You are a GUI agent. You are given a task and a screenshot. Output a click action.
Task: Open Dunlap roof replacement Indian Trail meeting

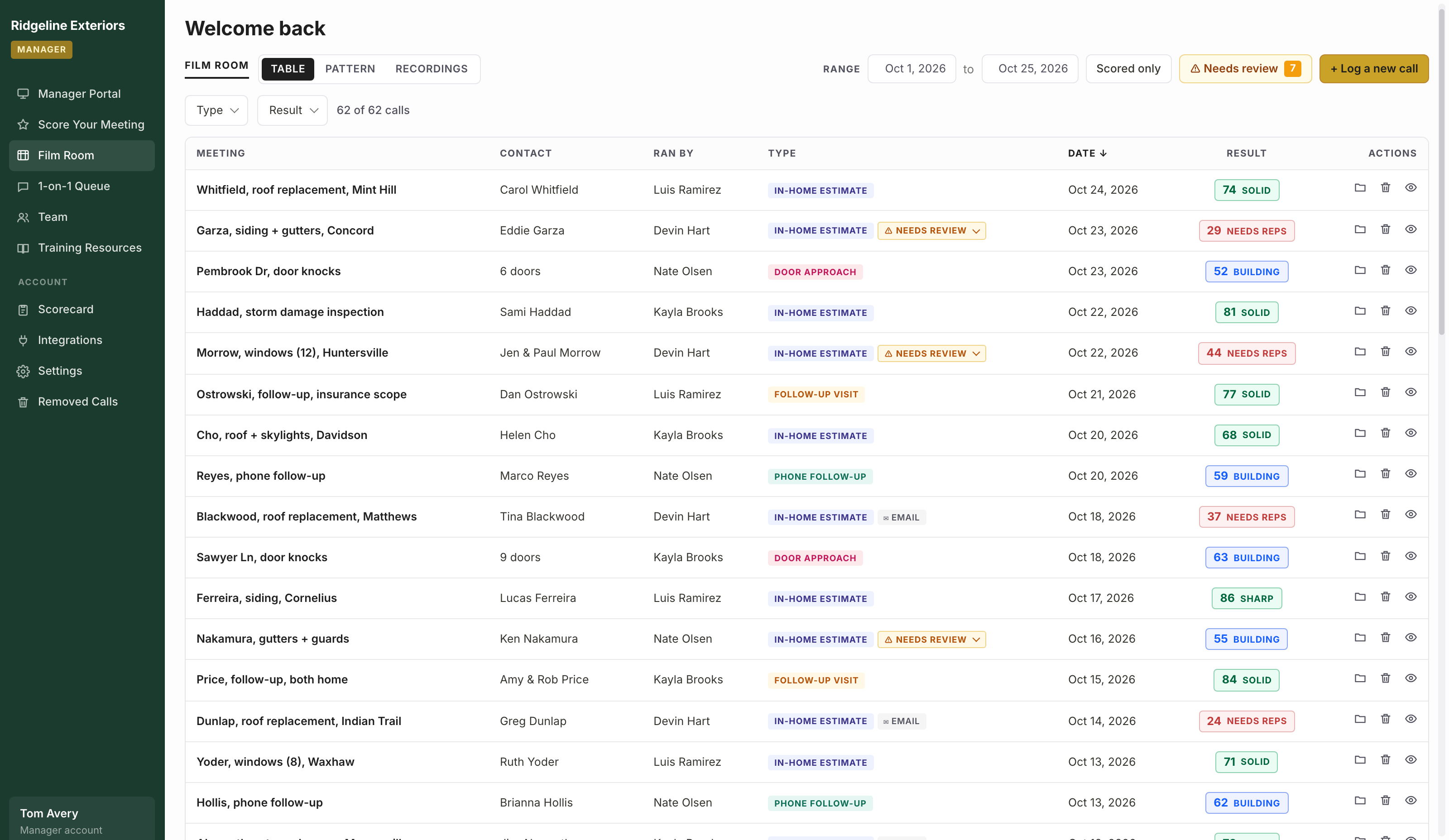pos(300,721)
